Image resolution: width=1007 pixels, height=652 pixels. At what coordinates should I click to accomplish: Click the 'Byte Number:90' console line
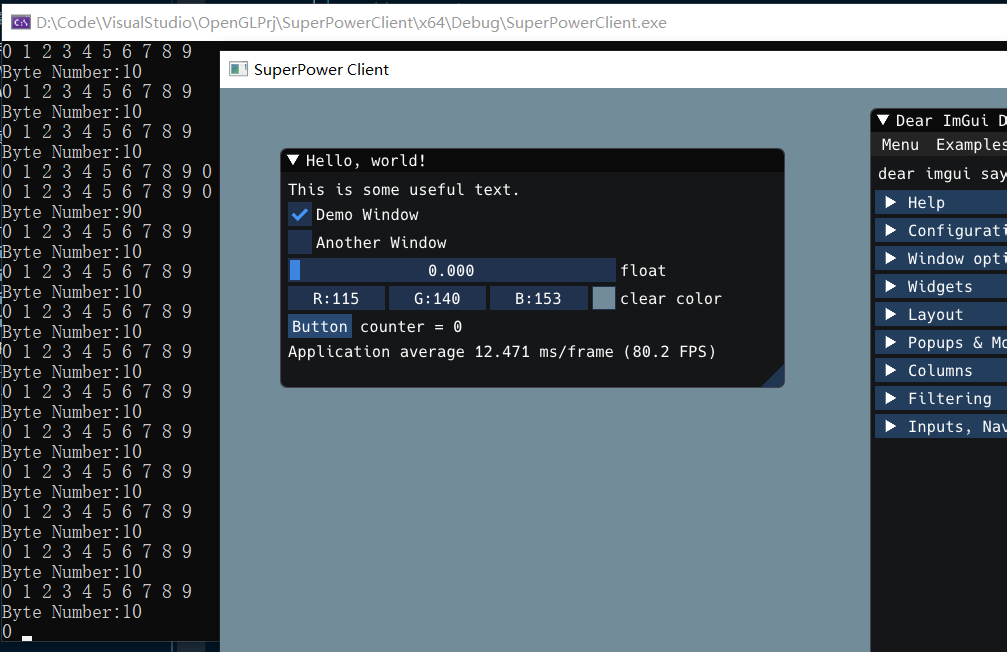pos(72,211)
